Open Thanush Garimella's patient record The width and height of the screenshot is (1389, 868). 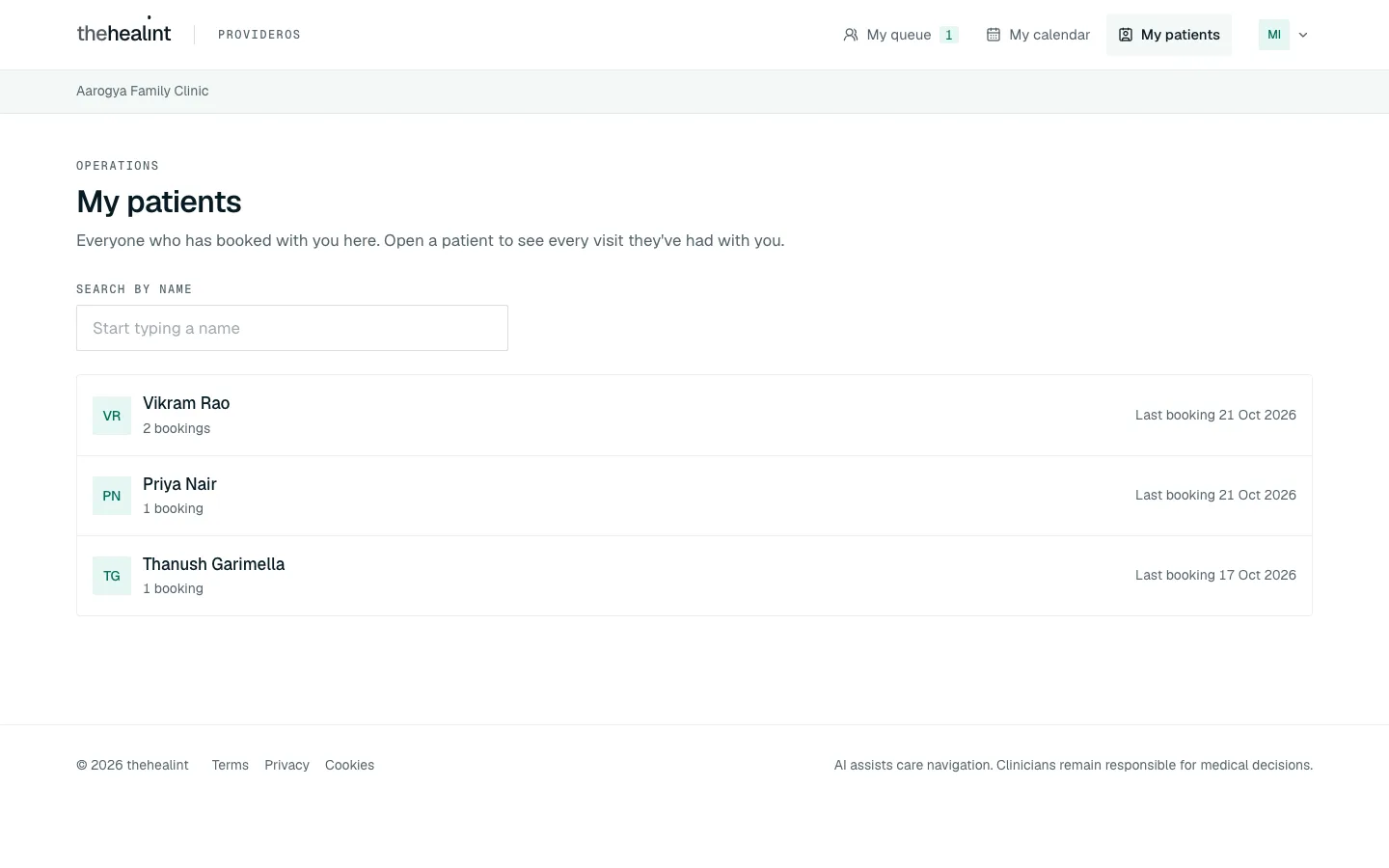(694, 576)
